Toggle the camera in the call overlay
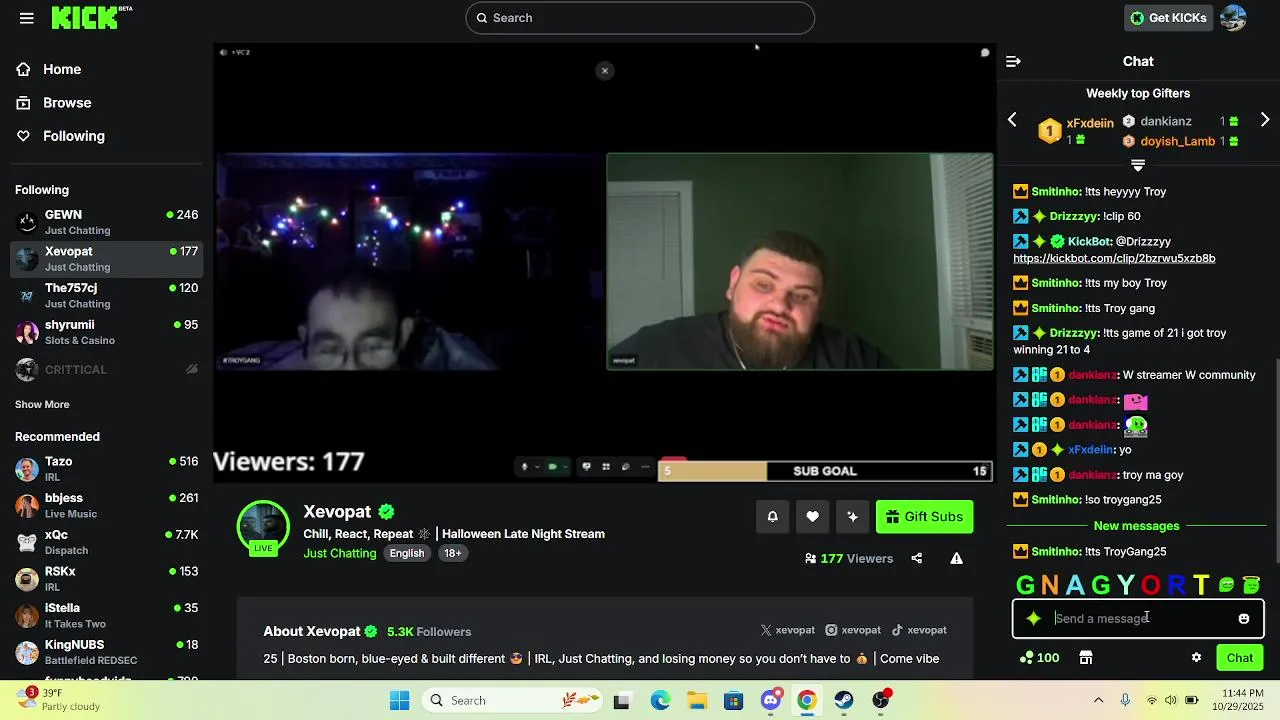 [x=552, y=467]
